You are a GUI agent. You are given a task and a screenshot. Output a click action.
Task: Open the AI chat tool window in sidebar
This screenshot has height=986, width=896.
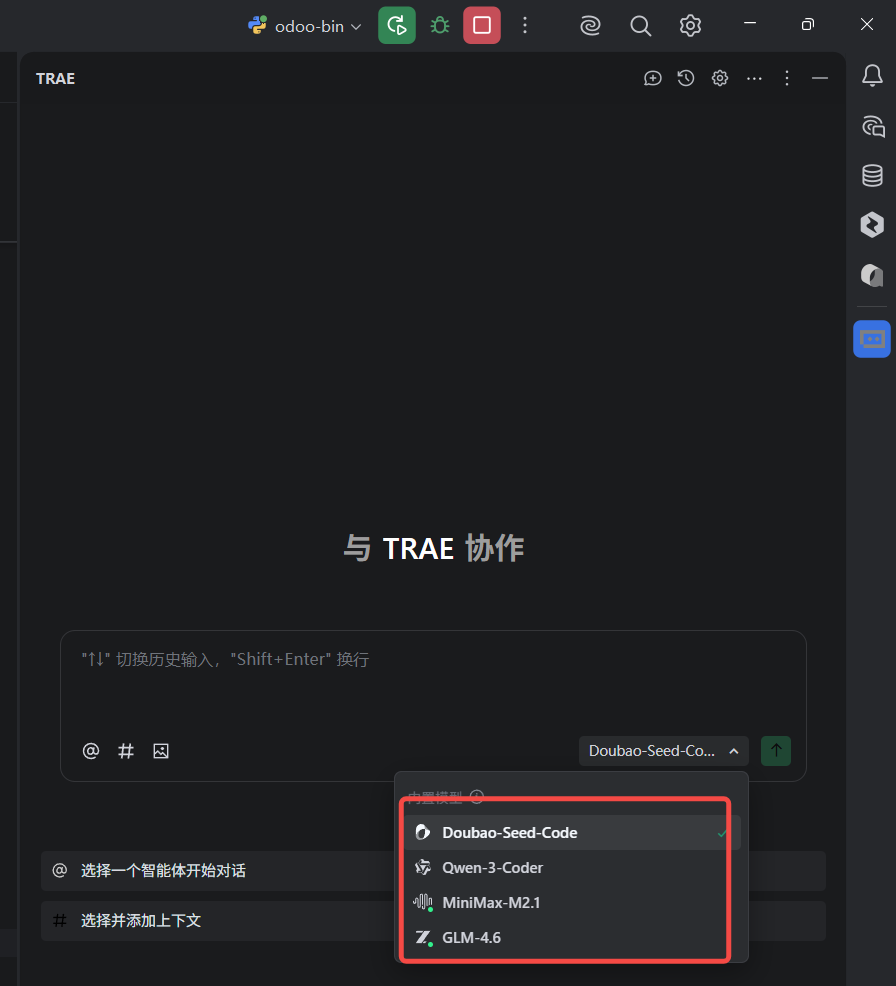[x=872, y=126]
